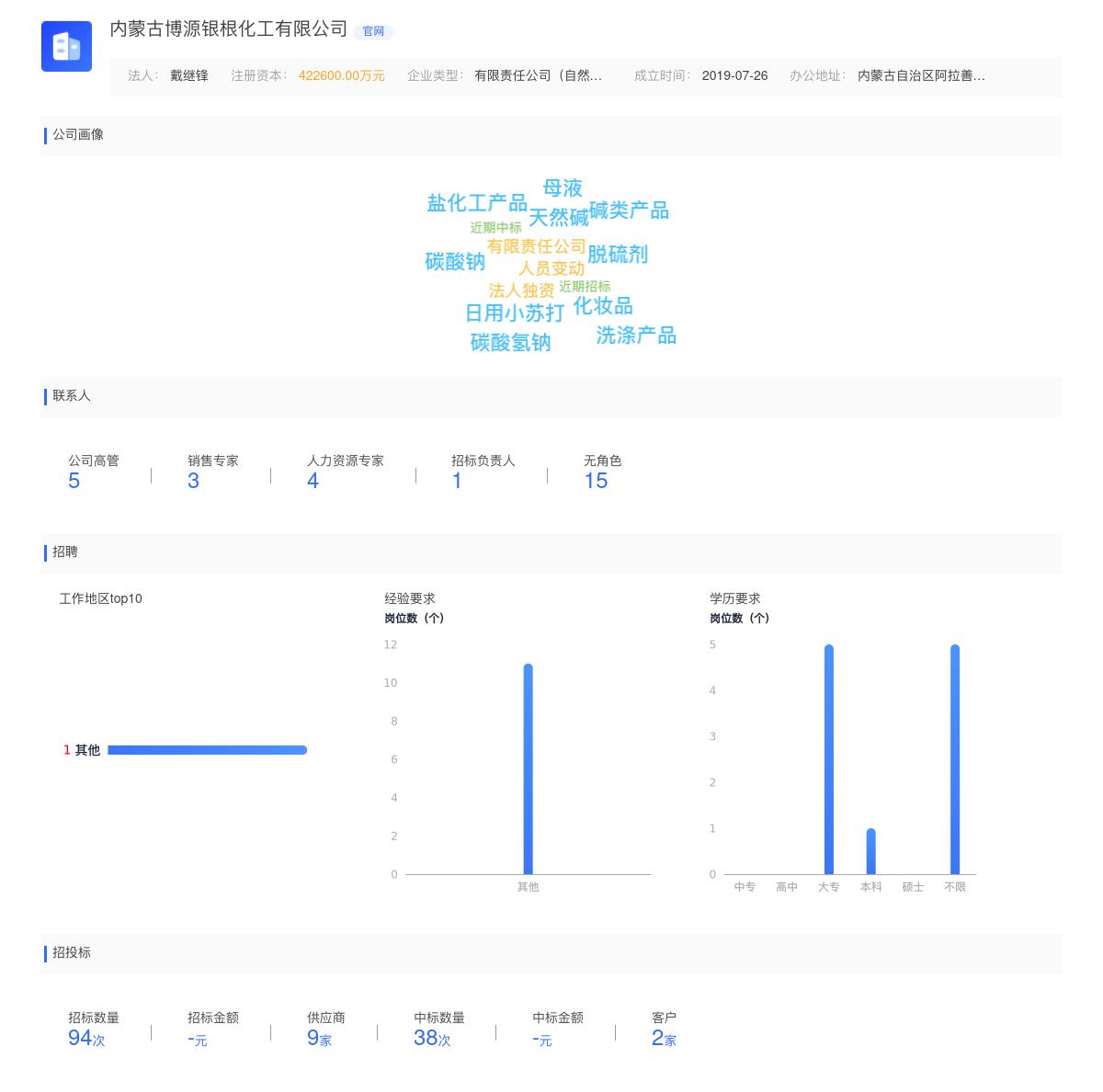Click the 招聘 section marker bar
The width and height of the screenshot is (1103, 1092).
44,552
